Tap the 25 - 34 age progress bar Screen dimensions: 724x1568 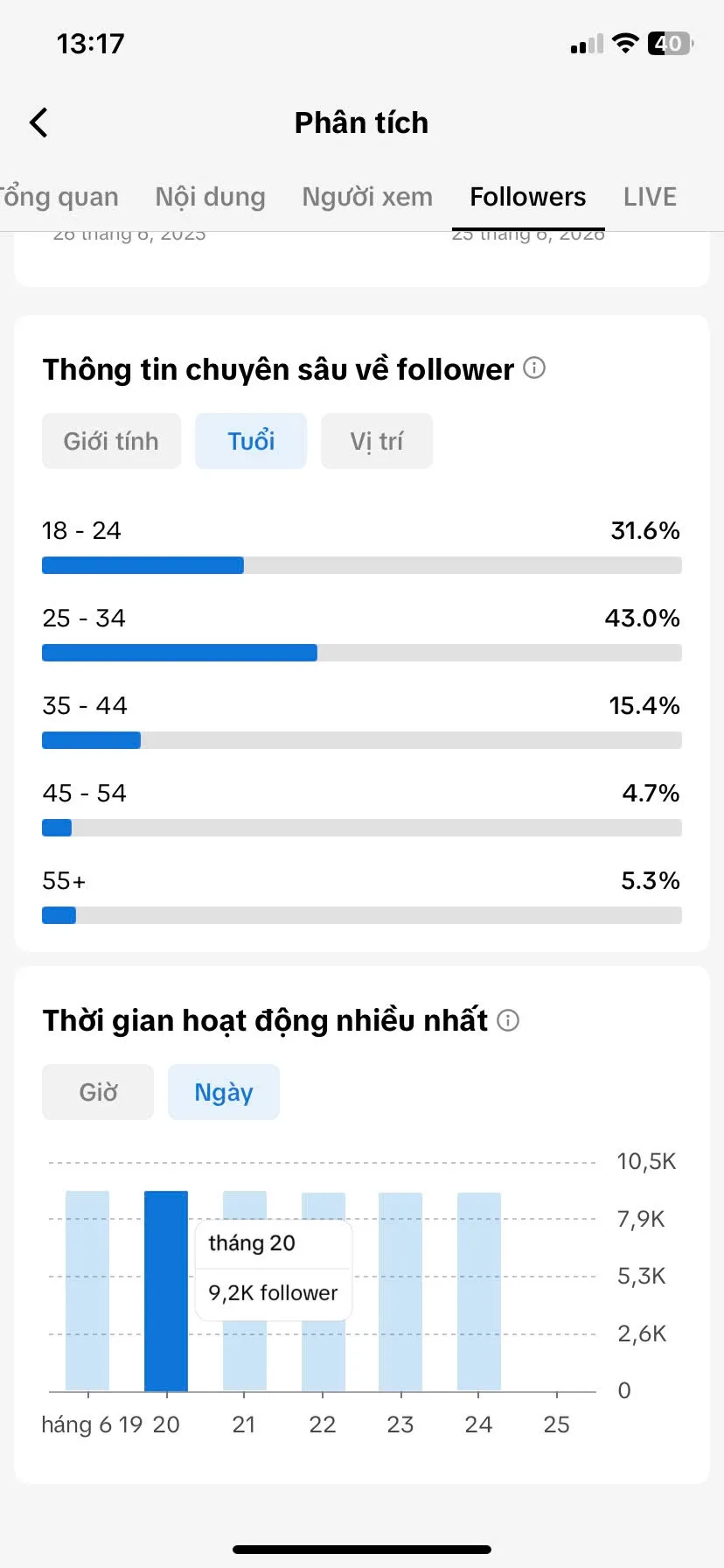point(362,653)
